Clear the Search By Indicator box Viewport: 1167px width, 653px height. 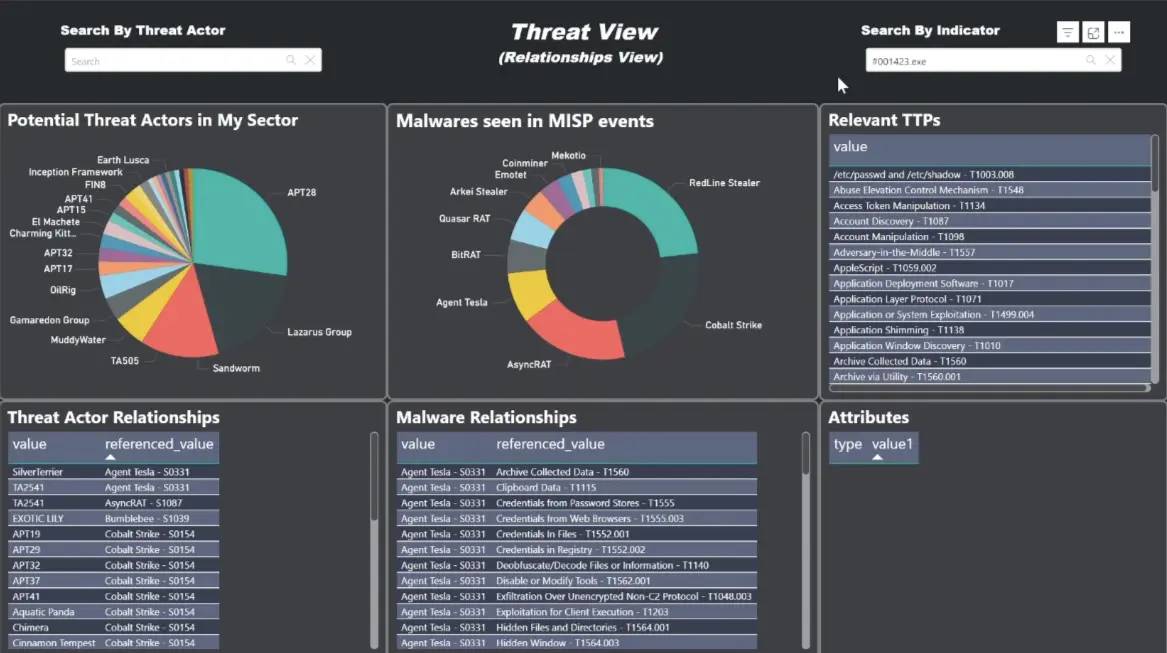(x=1109, y=61)
